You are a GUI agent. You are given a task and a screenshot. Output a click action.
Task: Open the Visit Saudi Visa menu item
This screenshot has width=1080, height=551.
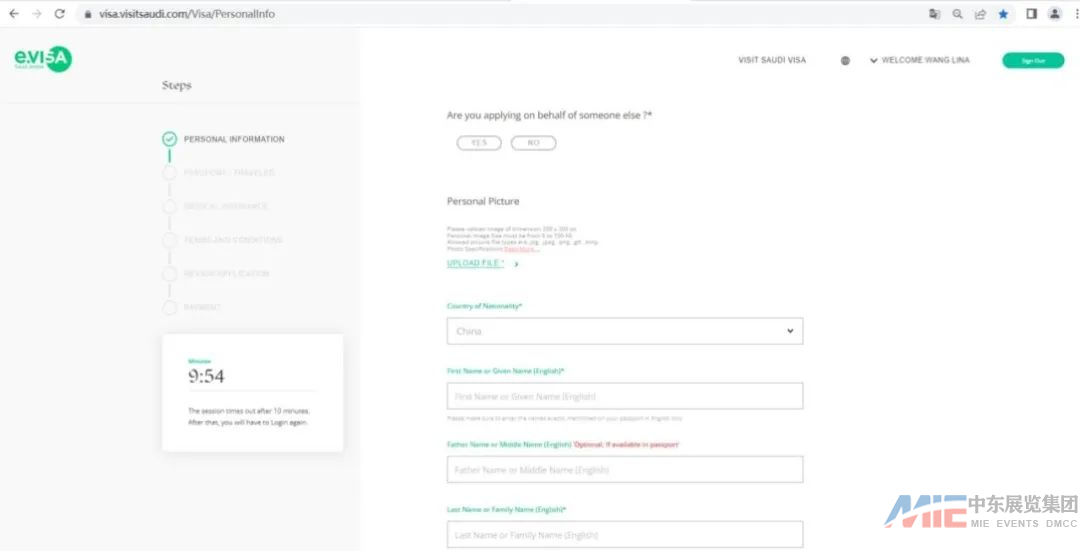tap(771, 60)
